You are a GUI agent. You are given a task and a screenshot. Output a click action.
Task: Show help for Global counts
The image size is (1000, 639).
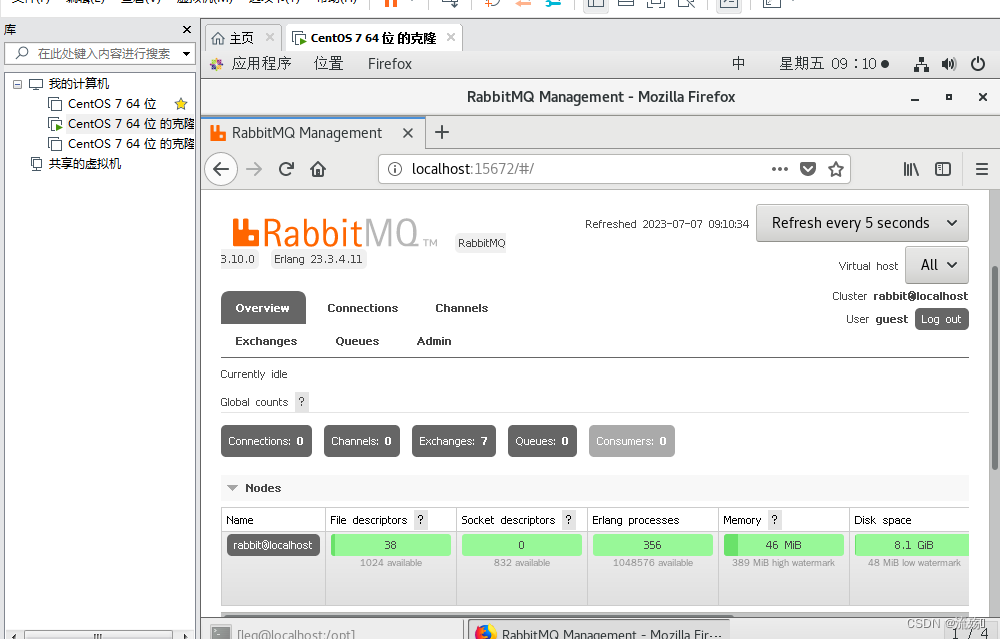[302, 402]
